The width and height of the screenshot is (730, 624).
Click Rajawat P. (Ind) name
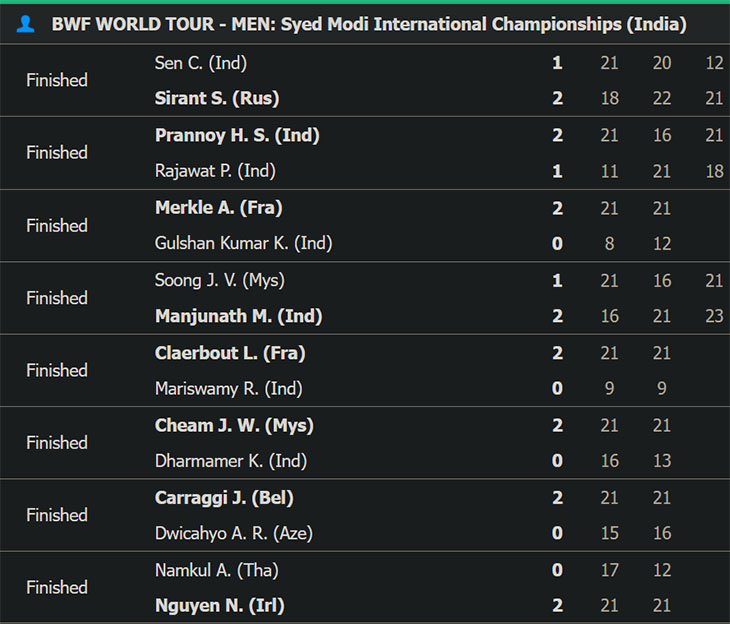click(x=215, y=171)
